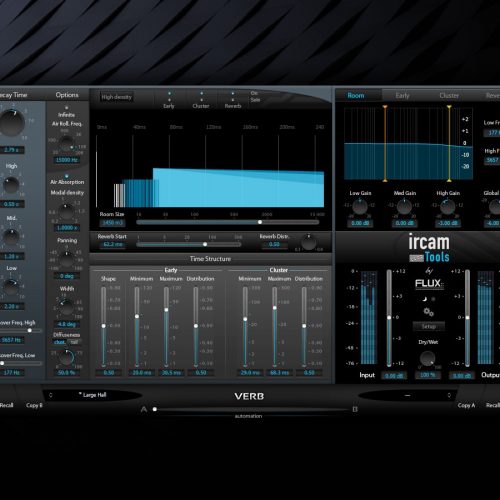Click the Low Gain knob

click(360, 207)
